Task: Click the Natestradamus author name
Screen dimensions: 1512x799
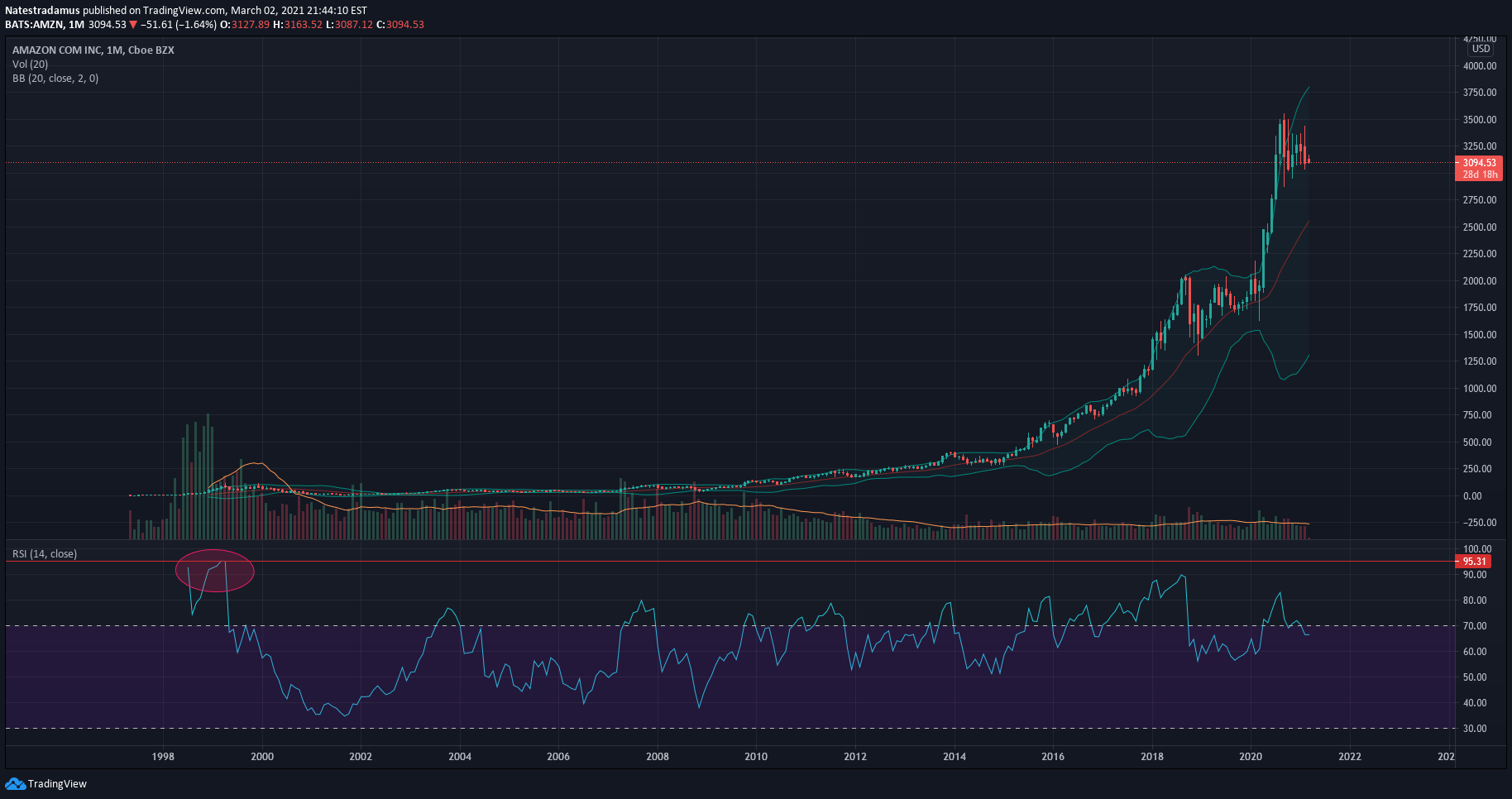Action: pos(42,11)
